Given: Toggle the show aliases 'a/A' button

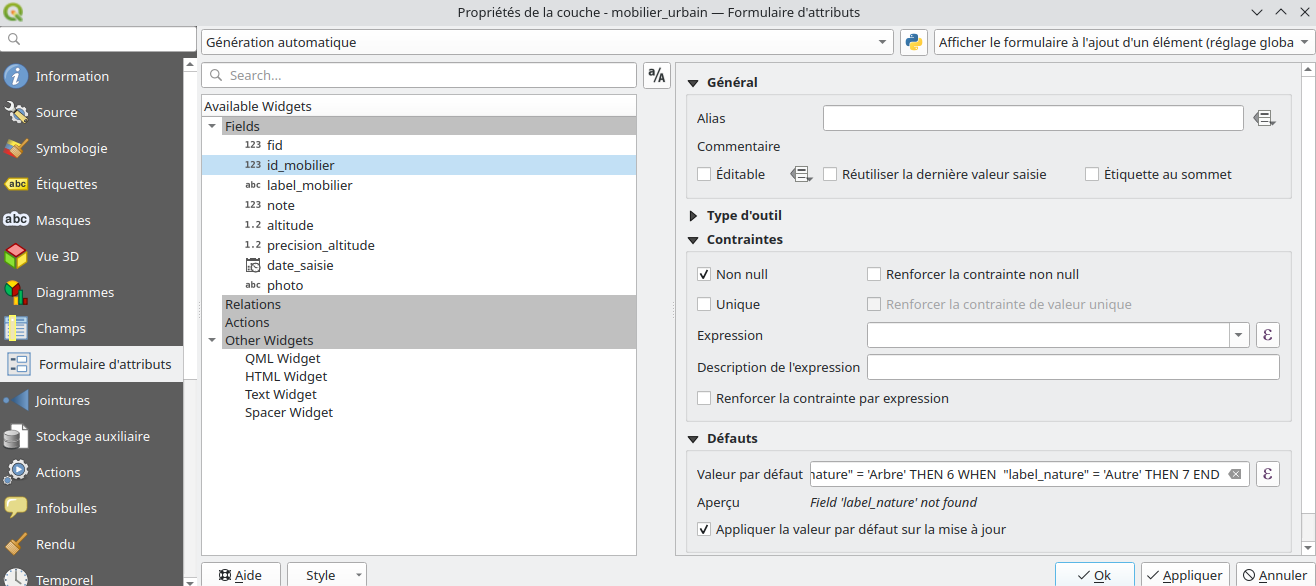Looking at the screenshot, I should [x=656, y=76].
